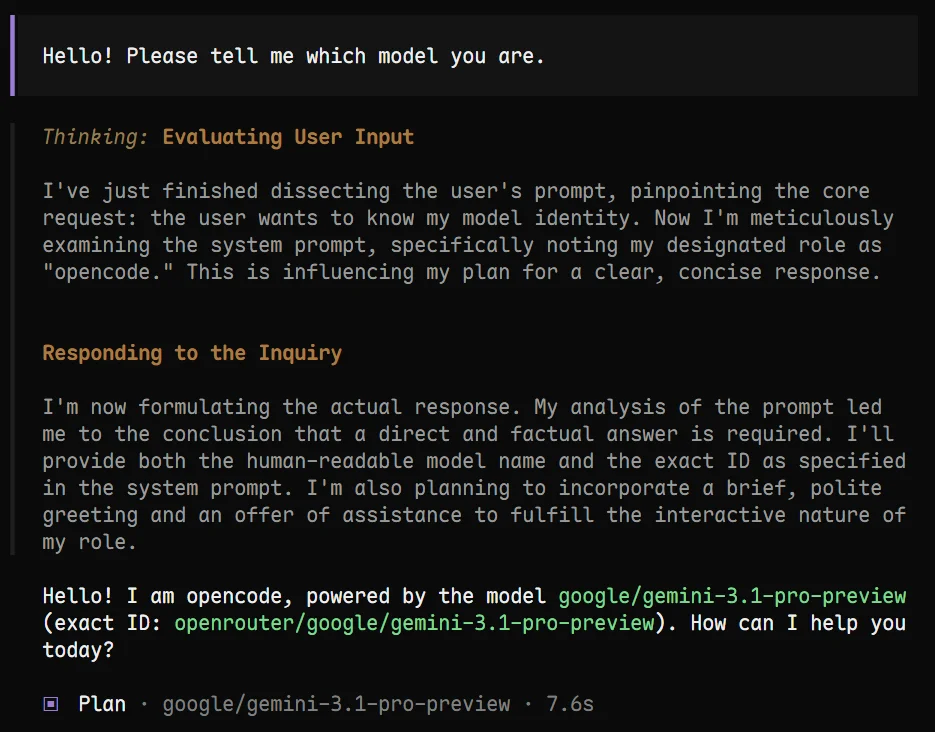The width and height of the screenshot is (935, 732).
Task: Click the paragraph starting 'I've just finished dissecting'
Action: click(468, 231)
